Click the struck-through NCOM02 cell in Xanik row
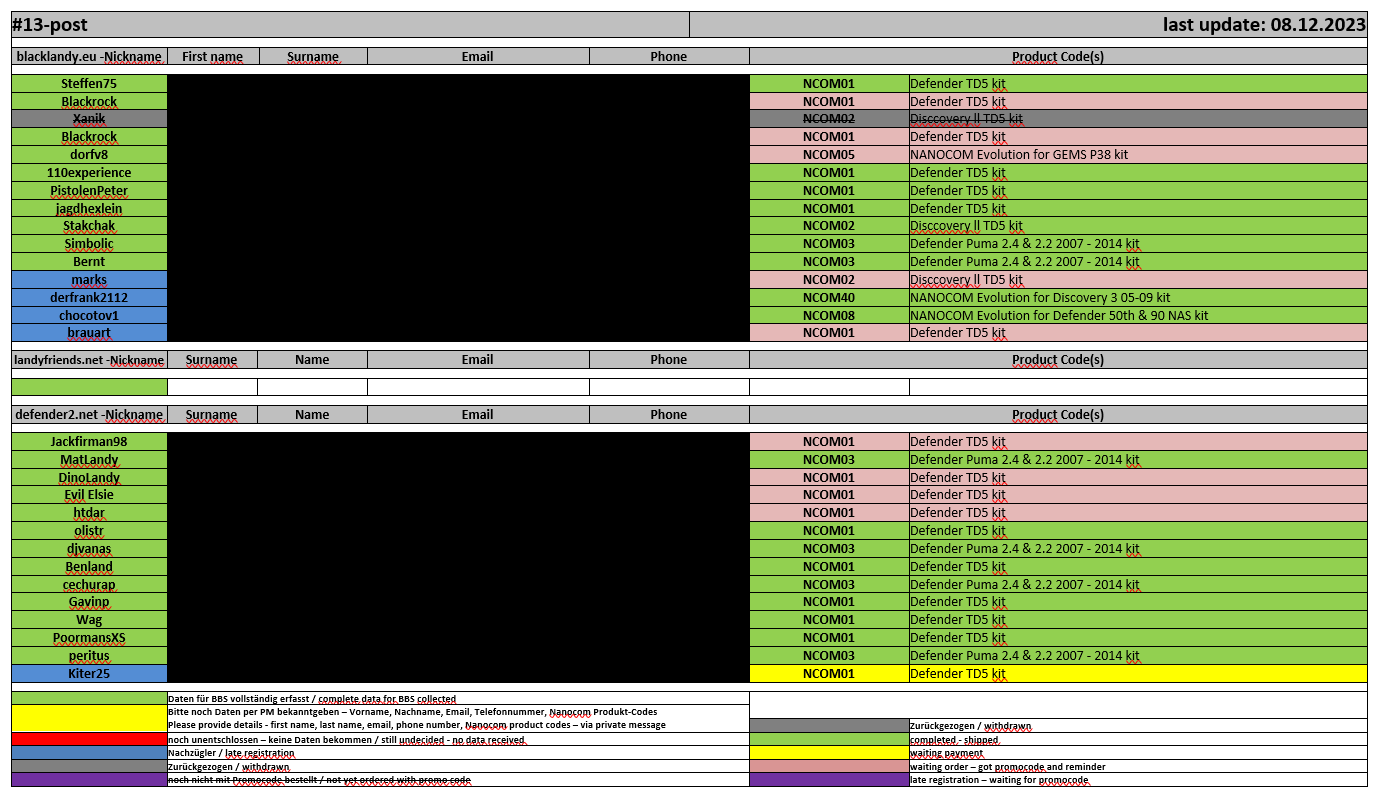1383x797 pixels. tap(829, 119)
